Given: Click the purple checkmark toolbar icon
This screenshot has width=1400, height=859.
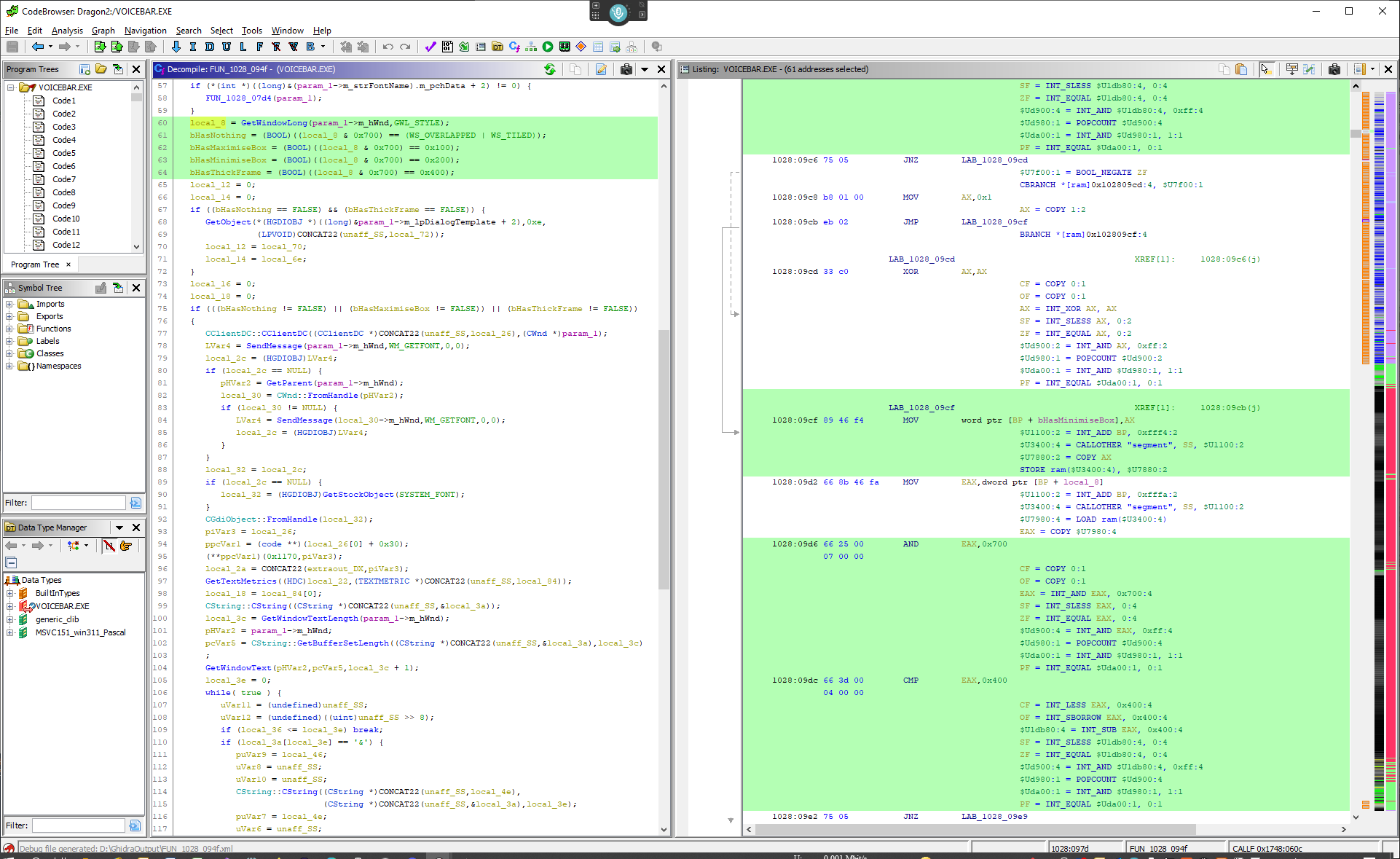Looking at the screenshot, I should pos(430,47).
